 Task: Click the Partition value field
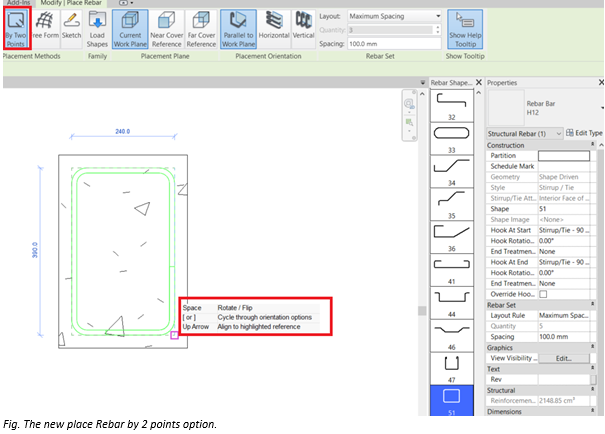[564, 155]
